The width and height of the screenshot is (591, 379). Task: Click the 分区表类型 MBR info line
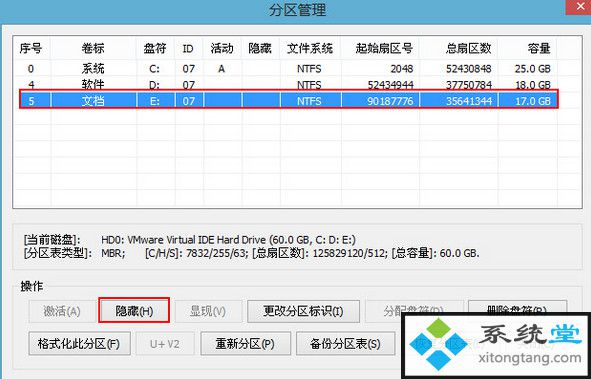tap(251, 253)
